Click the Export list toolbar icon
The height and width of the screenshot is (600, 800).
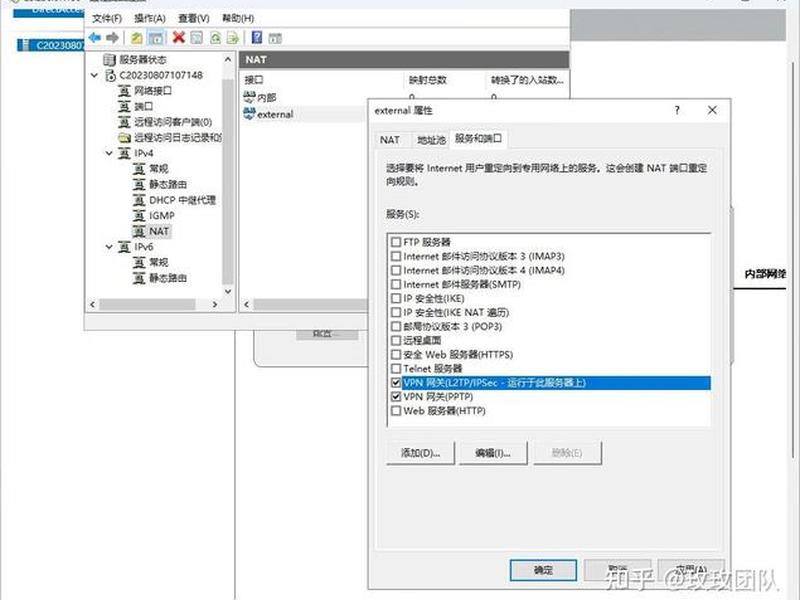click(233, 38)
